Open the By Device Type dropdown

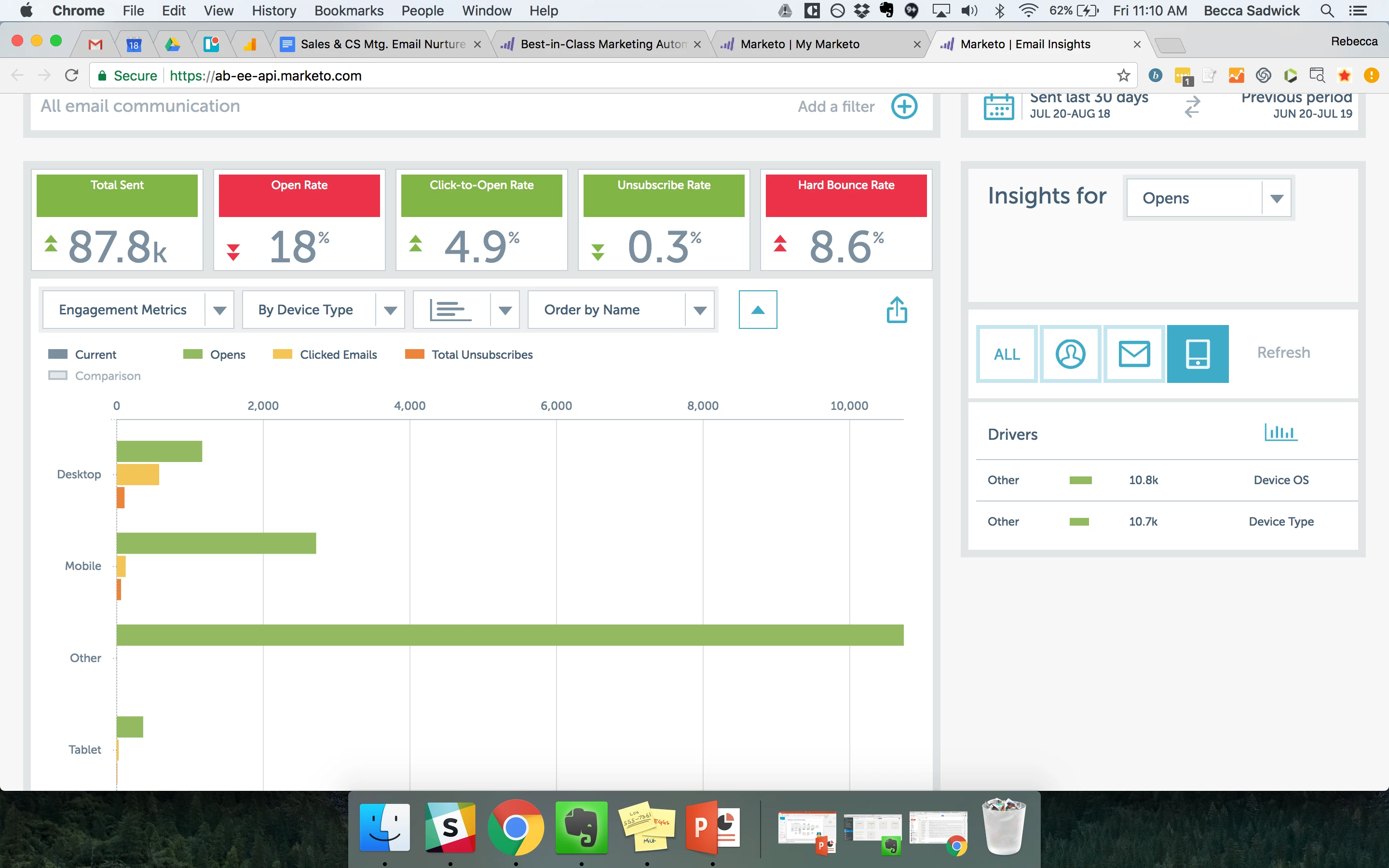click(x=390, y=310)
